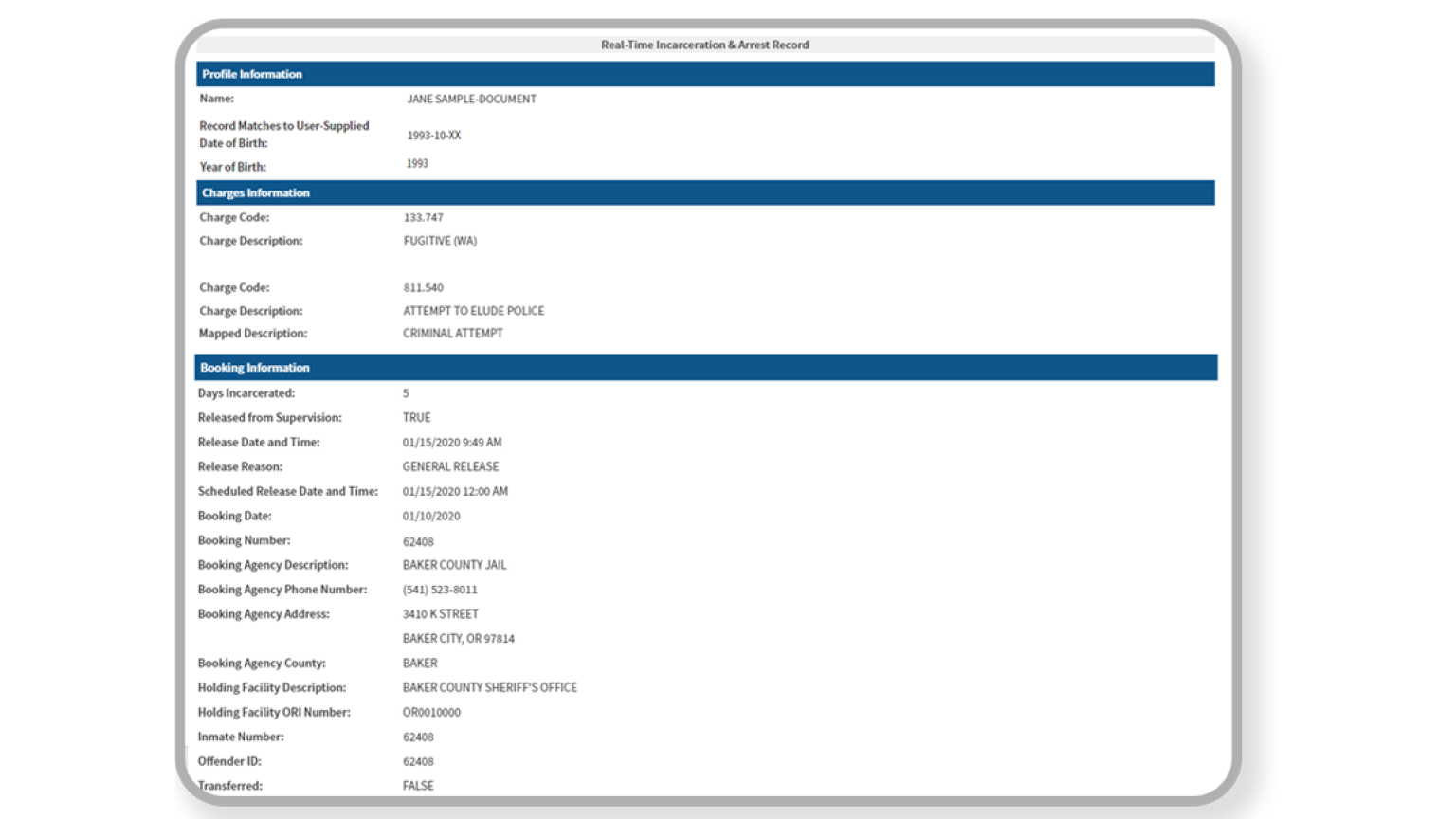Screen dimensions: 1456x819
Task: Select the name JANE SAMPLE-DOCUMENT
Action: pos(471,99)
